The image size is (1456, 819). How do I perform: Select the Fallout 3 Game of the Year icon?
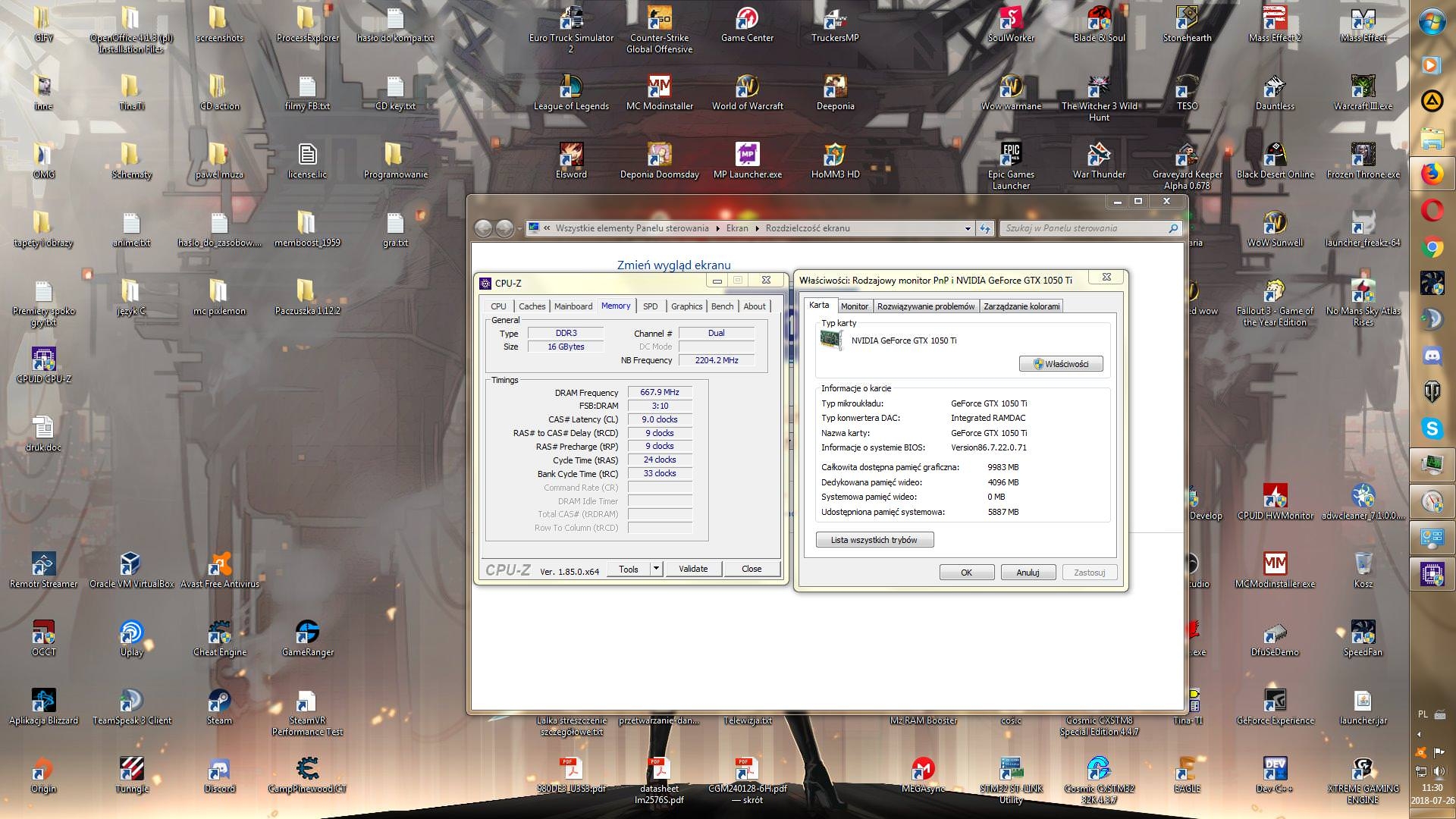point(1275,303)
